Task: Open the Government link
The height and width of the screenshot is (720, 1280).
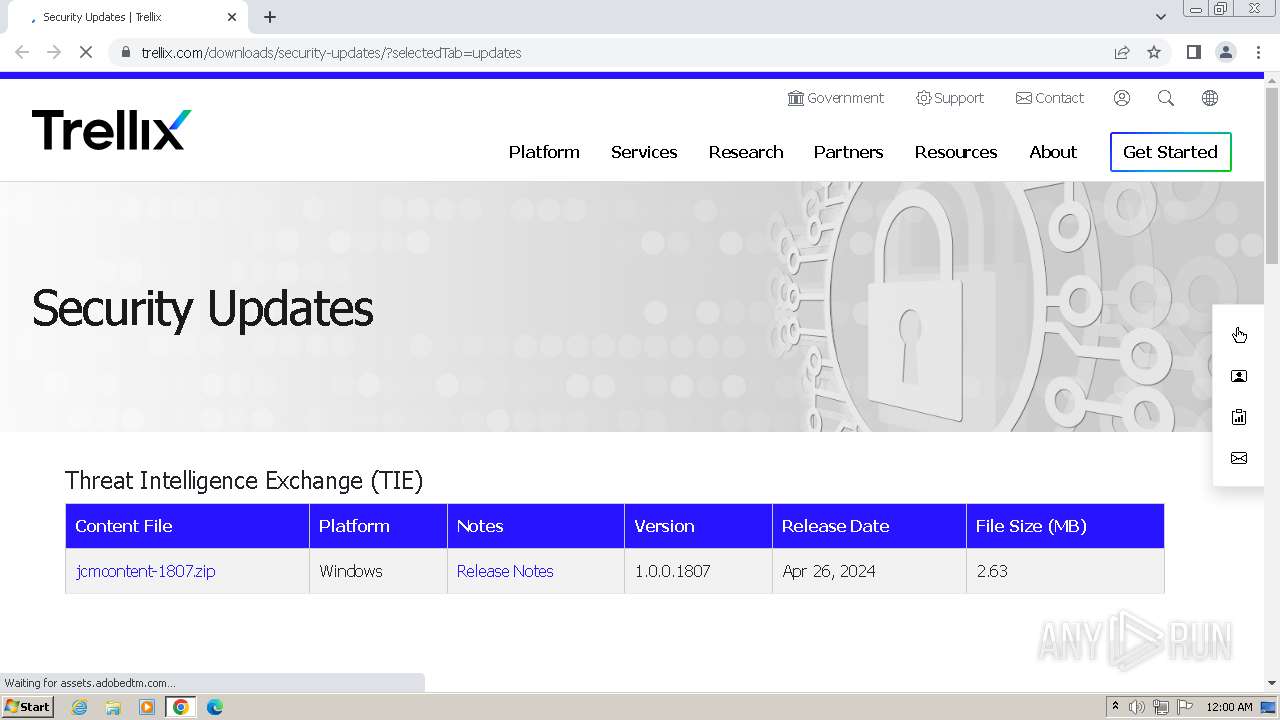Action: pyautogui.click(x=836, y=98)
